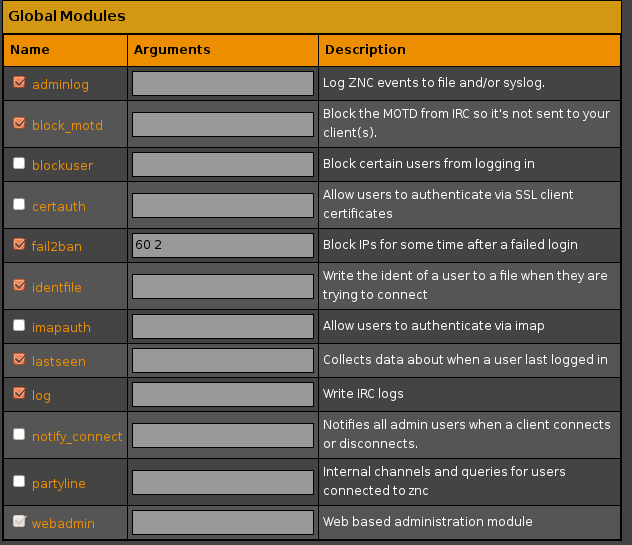Enable the partyline module checkbox
The height and width of the screenshot is (545, 632).
pyautogui.click(x=19, y=481)
